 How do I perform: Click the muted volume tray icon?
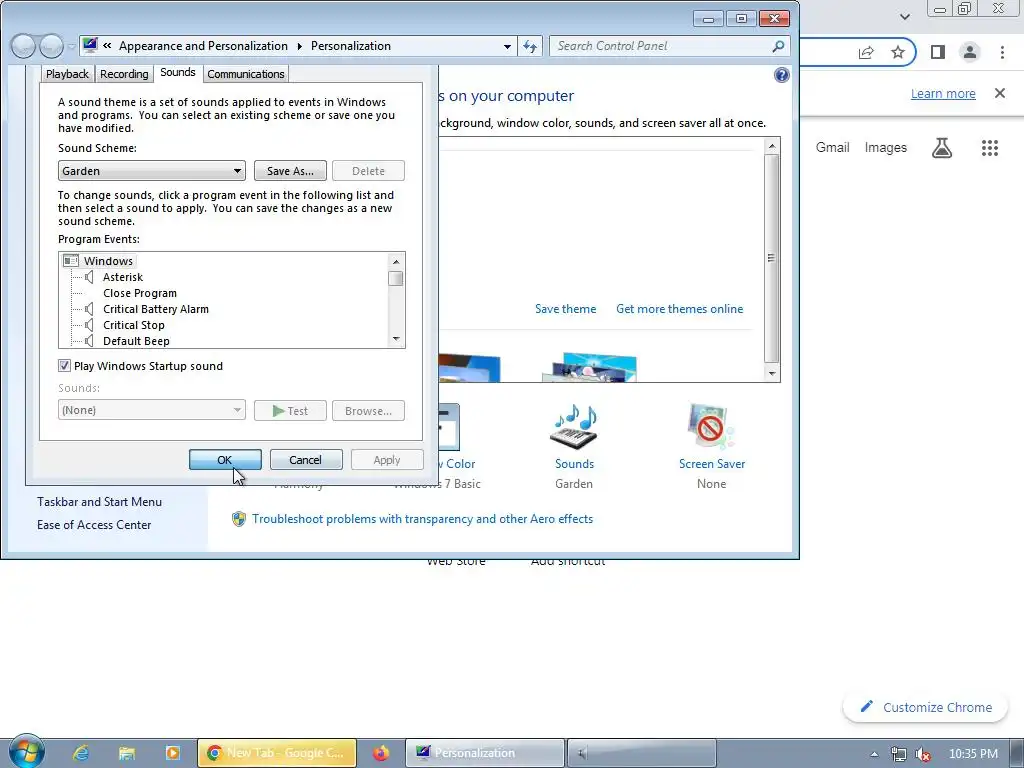tap(923, 754)
